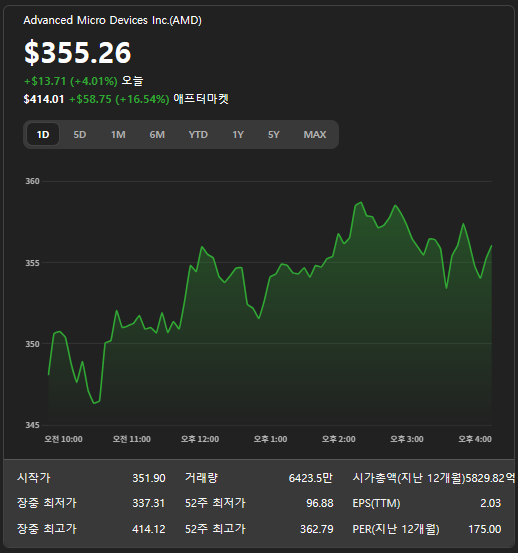518x553 pixels.
Task: Click the 오후 3:00 time axis label
Action: pyautogui.click(x=407, y=439)
